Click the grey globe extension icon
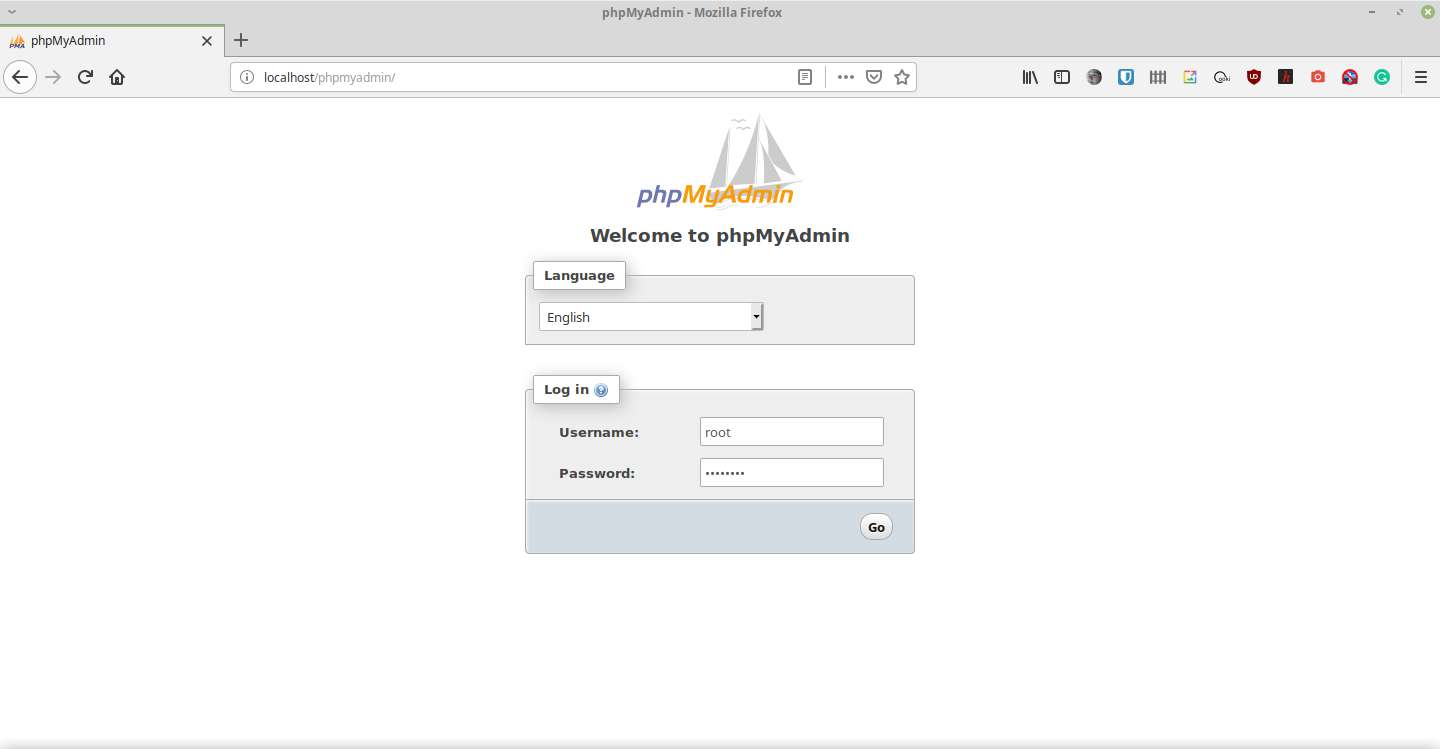Image resolution: width=1440 pixels, height=749 pixels. tap(1094, 77)
